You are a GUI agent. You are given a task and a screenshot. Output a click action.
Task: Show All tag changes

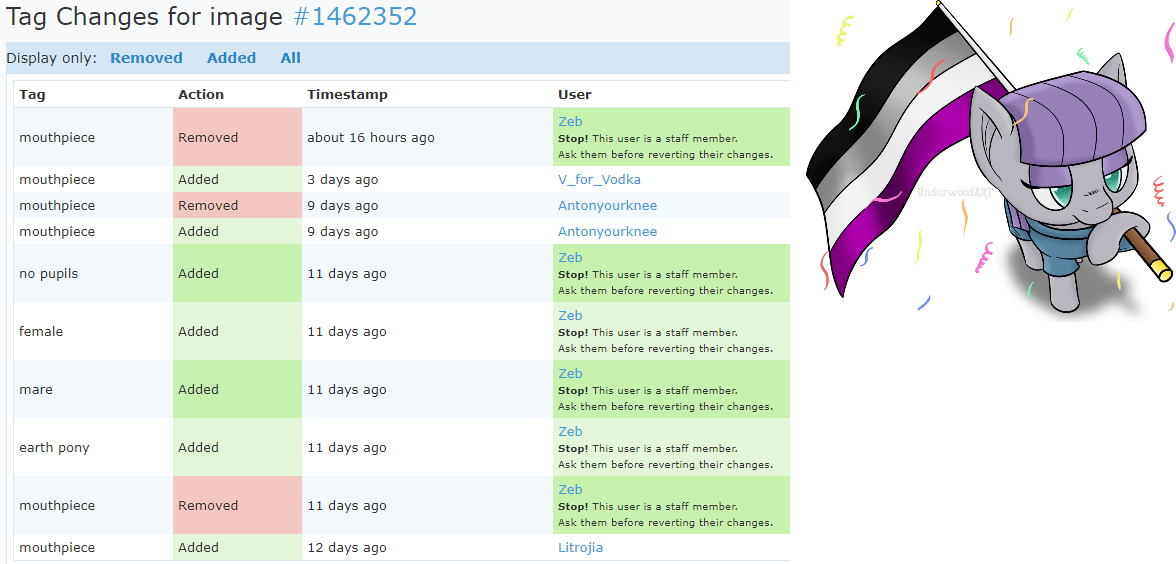[x=290, y=58]
